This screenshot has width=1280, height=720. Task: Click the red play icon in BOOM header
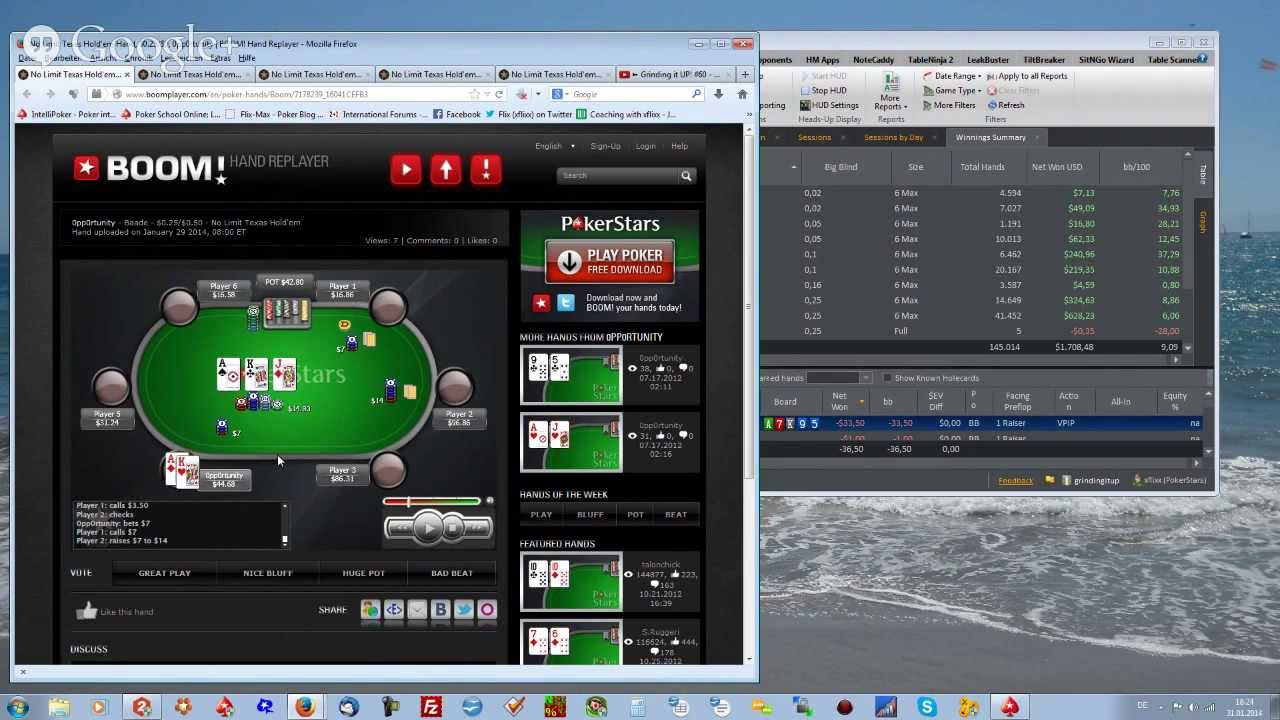click(405, 169)
